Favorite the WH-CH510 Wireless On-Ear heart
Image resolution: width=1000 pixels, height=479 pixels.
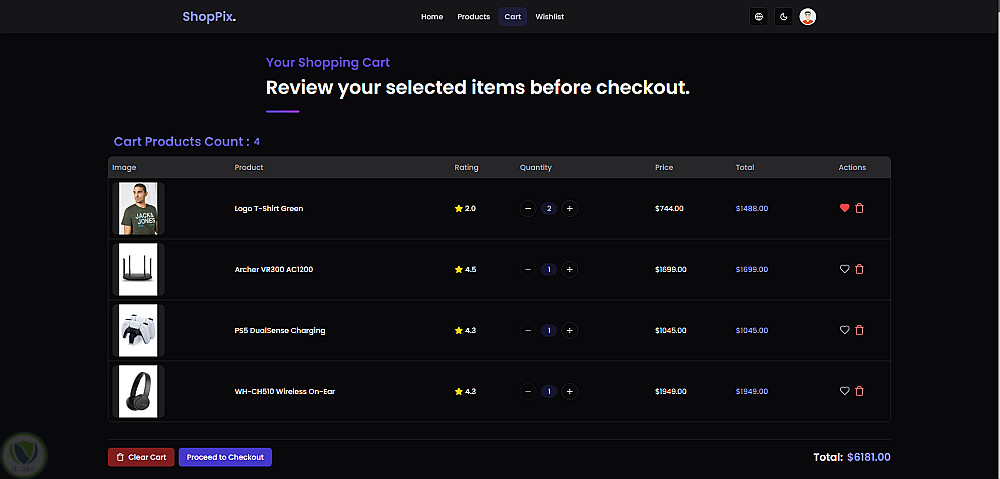(x=844, y=391)
